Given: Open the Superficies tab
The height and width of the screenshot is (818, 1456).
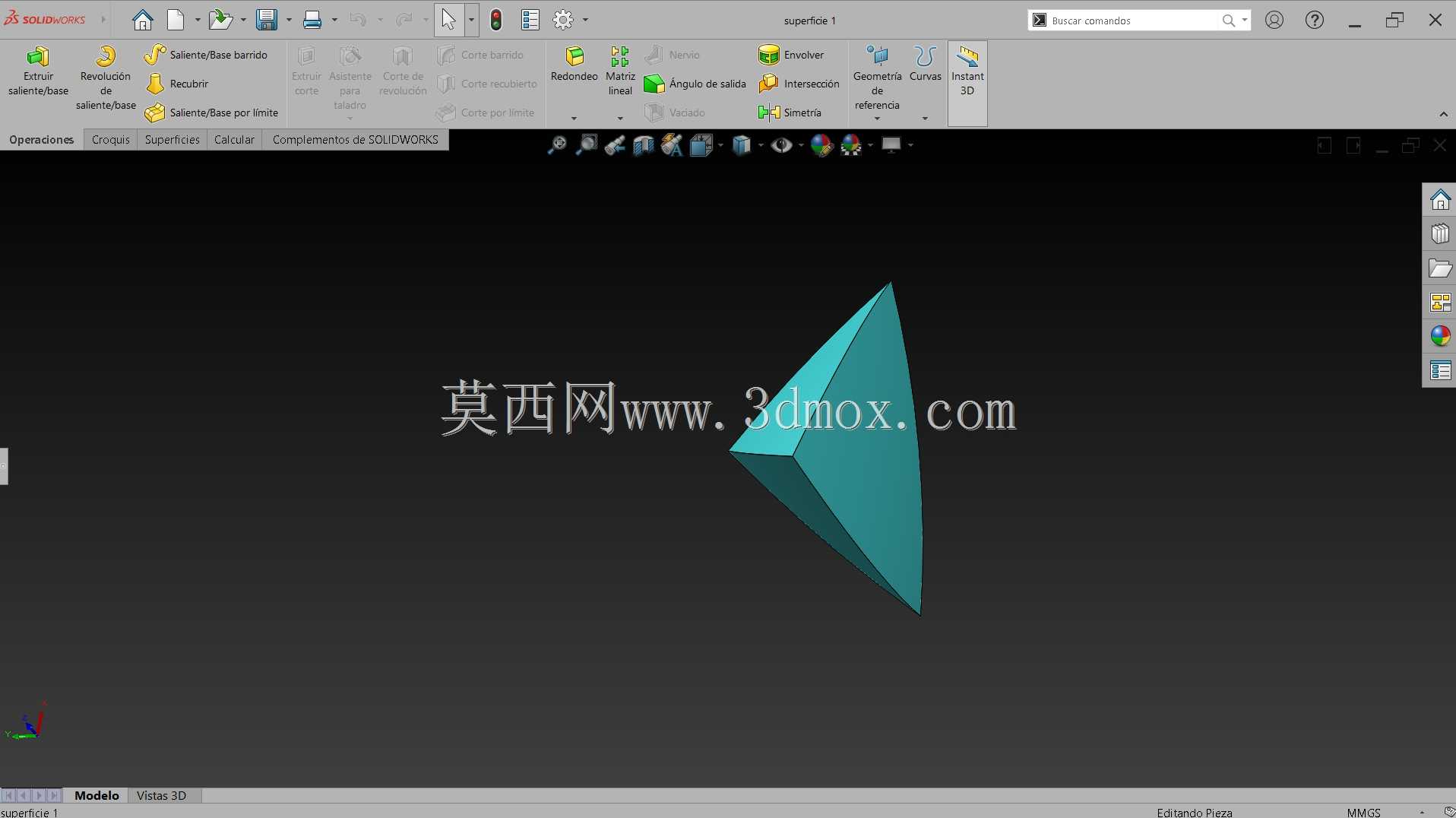Looking at the screenshot, I should [173, 139].
